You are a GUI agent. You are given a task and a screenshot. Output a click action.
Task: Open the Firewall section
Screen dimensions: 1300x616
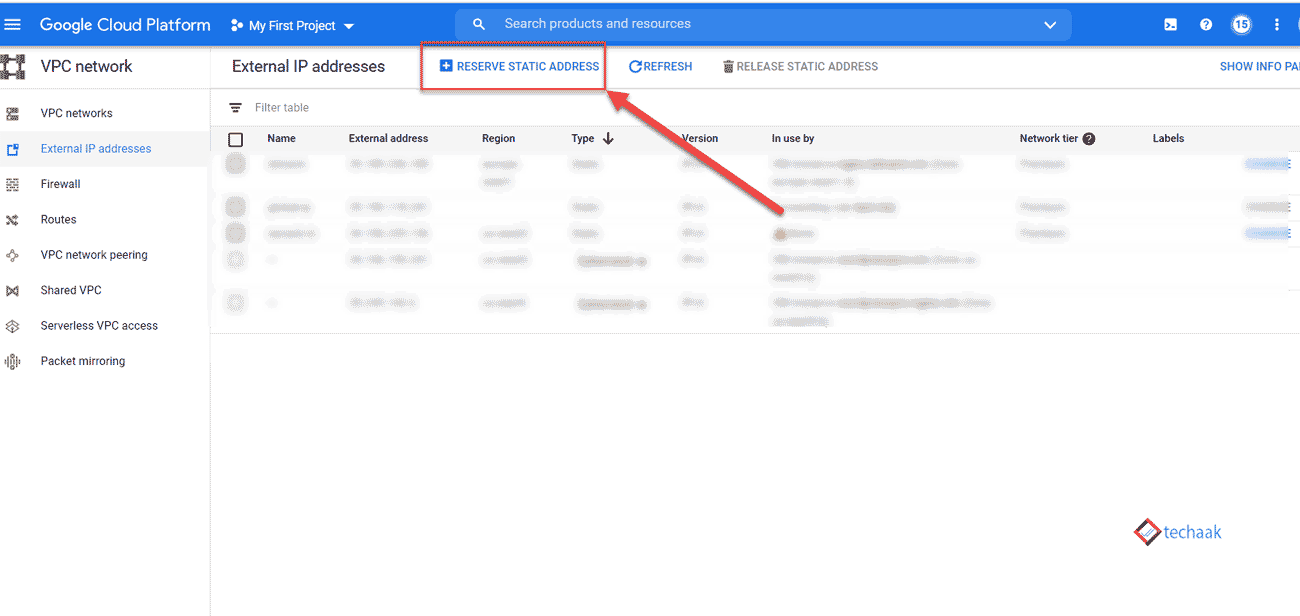click(61, 184)
